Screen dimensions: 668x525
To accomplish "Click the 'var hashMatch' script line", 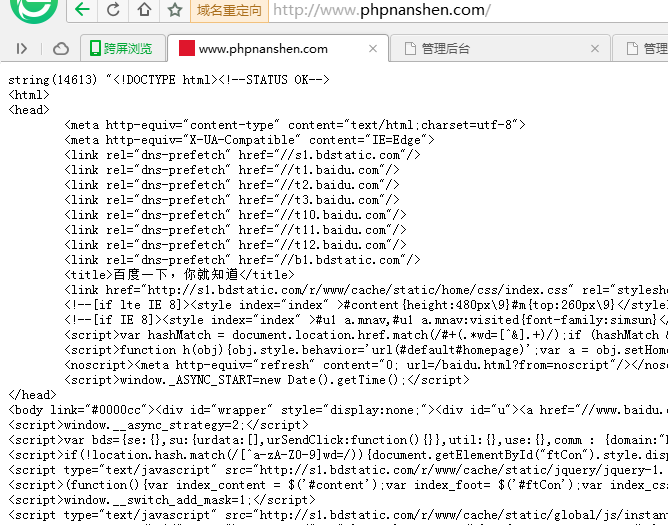I will tap(366, 335).
